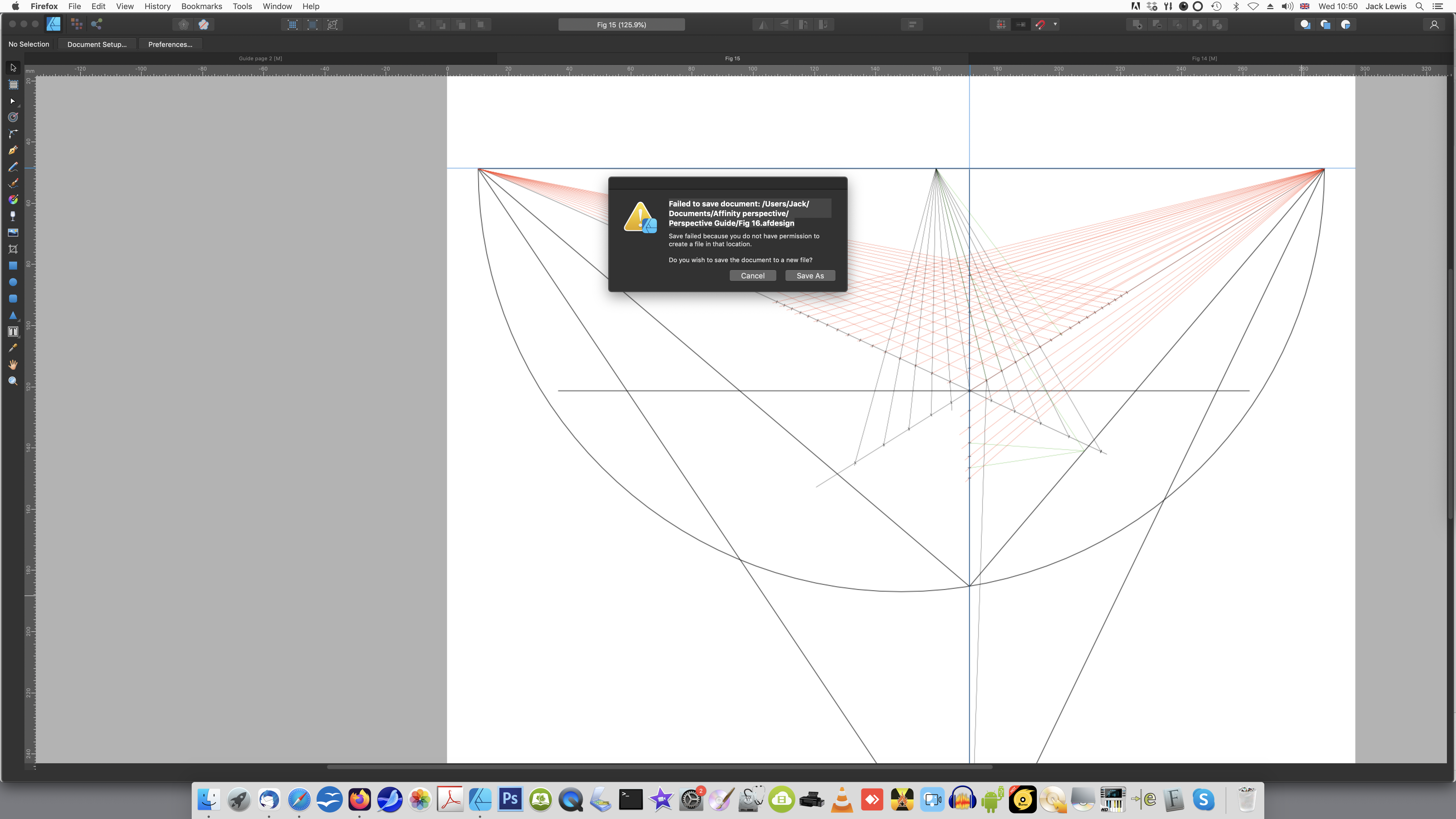Select the Zoom magnifier tool
1456x819 pixels.
tap(13, 381)
